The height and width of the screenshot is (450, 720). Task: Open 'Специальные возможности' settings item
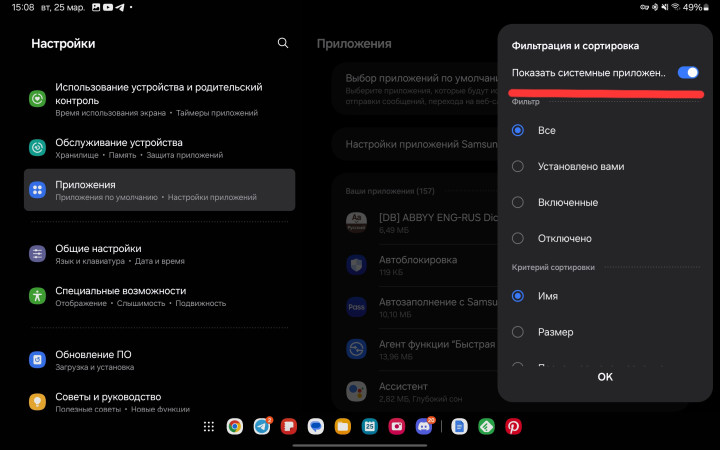(120, 295)
